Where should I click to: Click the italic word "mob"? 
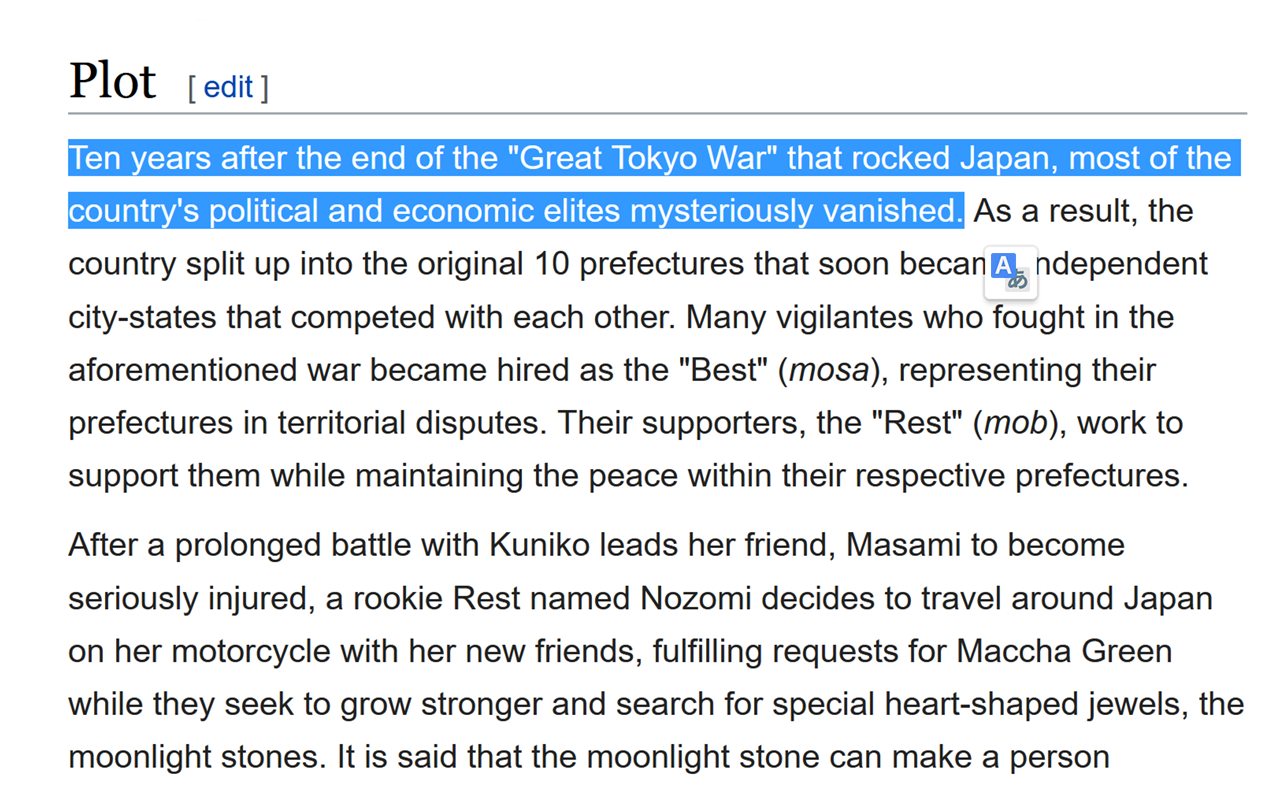coord(1014,423)
